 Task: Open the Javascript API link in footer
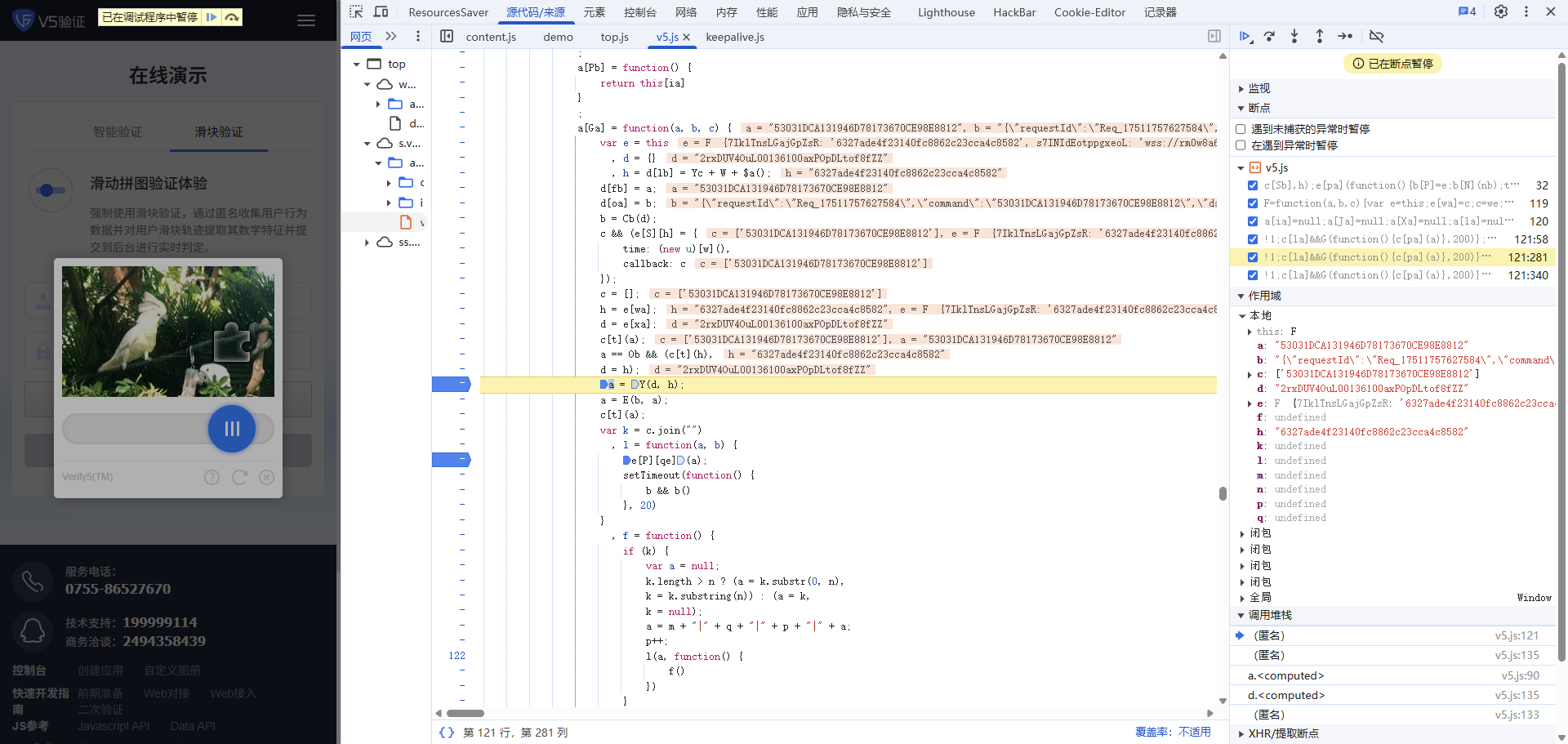tap(114, 726)
